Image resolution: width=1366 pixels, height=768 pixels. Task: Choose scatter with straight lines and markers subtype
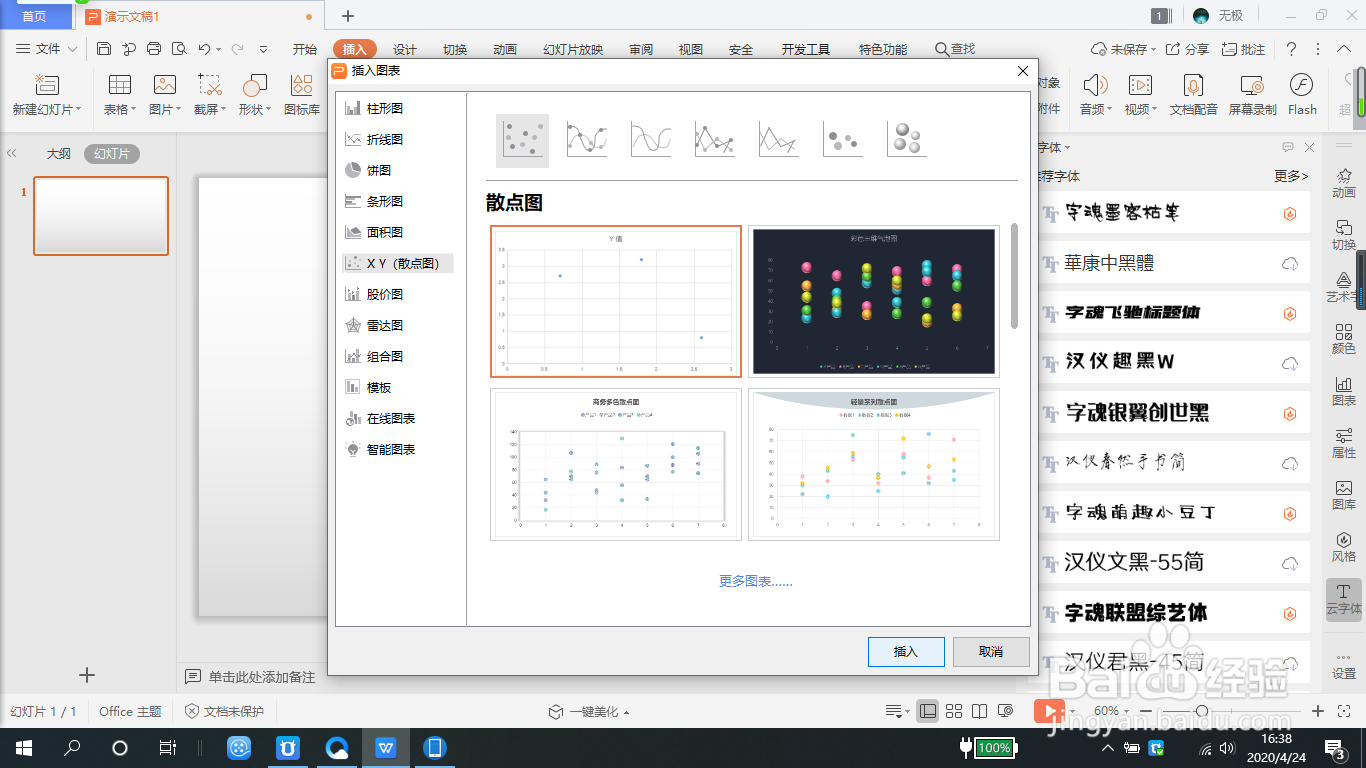coord(714,140)
